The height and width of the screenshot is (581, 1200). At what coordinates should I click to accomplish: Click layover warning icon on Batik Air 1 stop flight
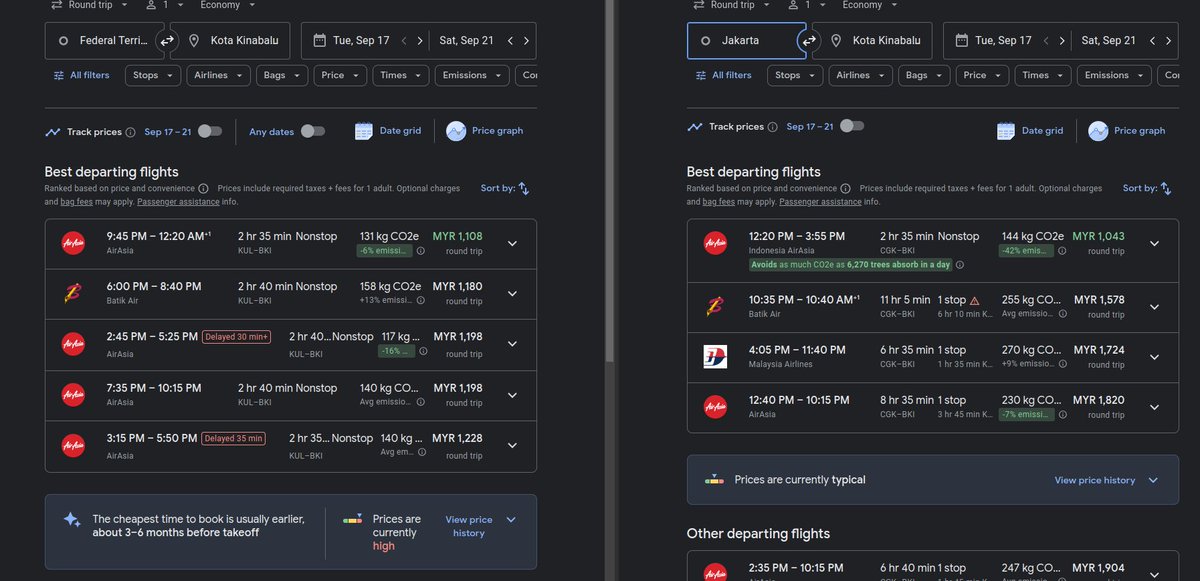[x=975, y=300]
